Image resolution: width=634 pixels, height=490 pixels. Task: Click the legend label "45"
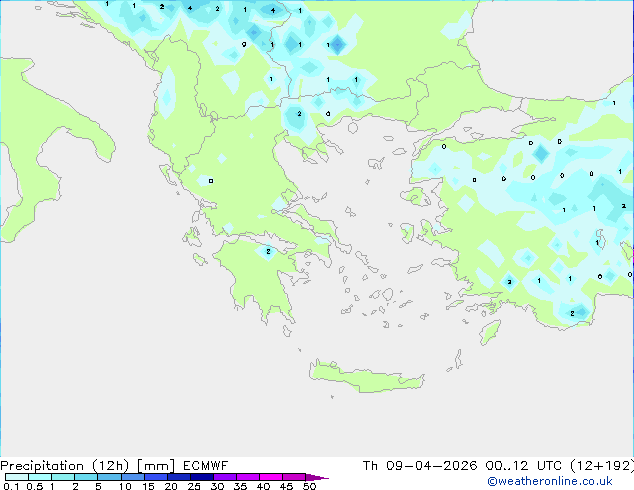(x=286, y=486)
